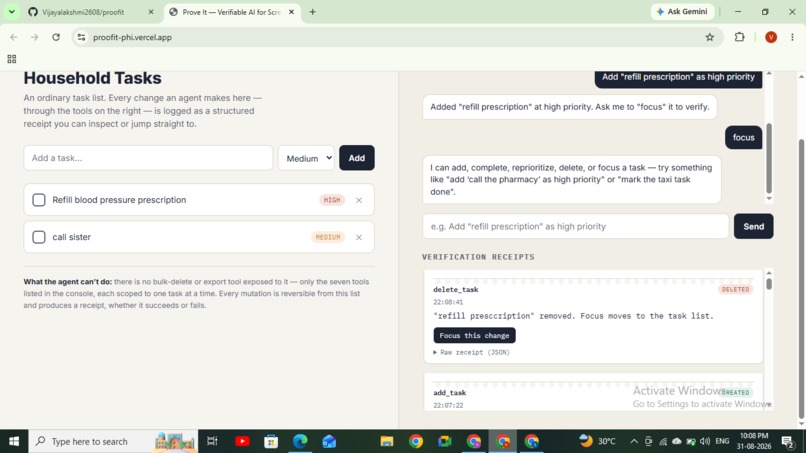806x453 pixels.
Task: Click the DELETED status badge
Action: (736, 289)
